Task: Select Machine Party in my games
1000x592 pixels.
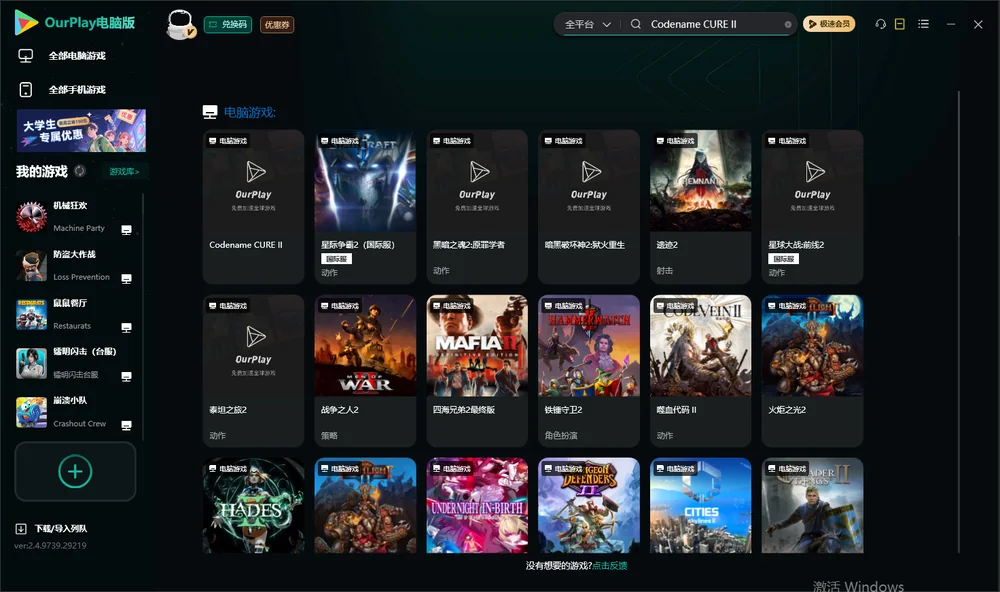Action: (75, 217)
